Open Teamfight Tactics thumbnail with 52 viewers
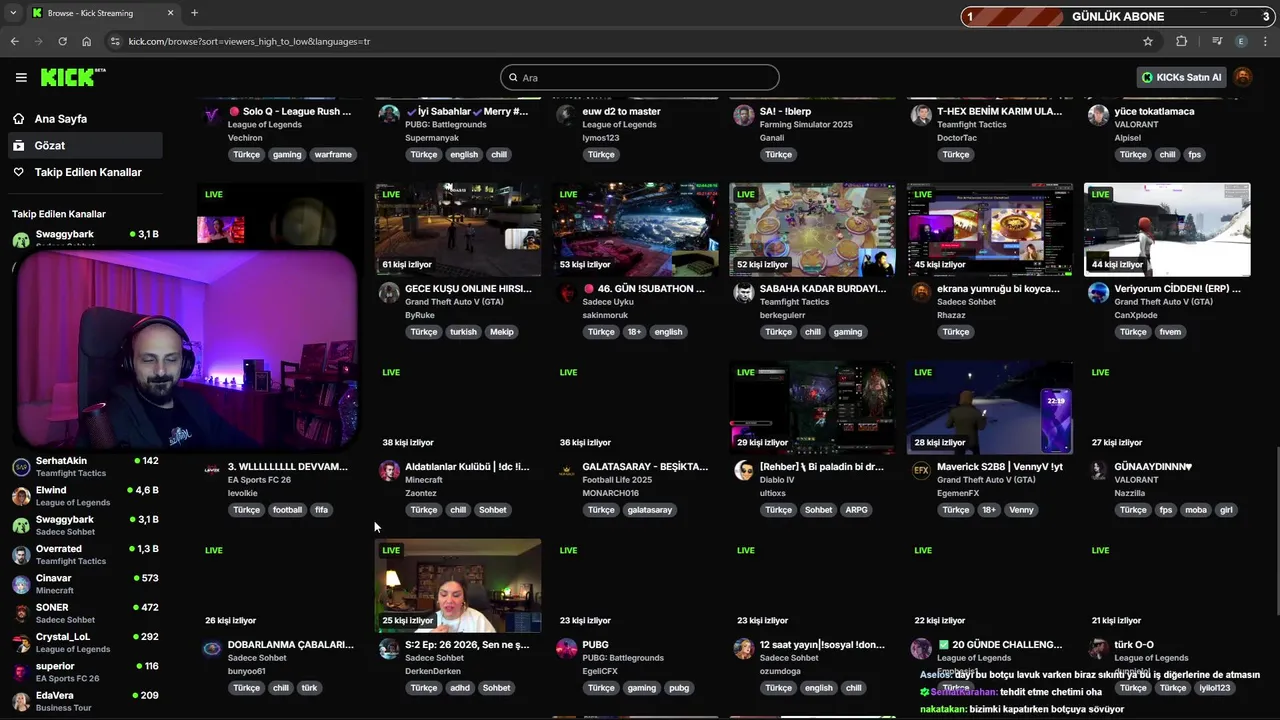 click(x=812, y=229)
